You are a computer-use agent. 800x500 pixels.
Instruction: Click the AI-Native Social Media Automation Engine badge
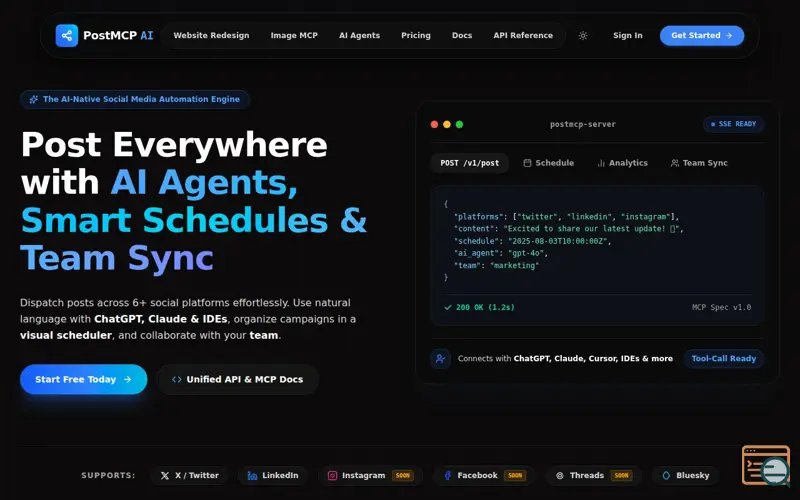click(x=135, y=99)
